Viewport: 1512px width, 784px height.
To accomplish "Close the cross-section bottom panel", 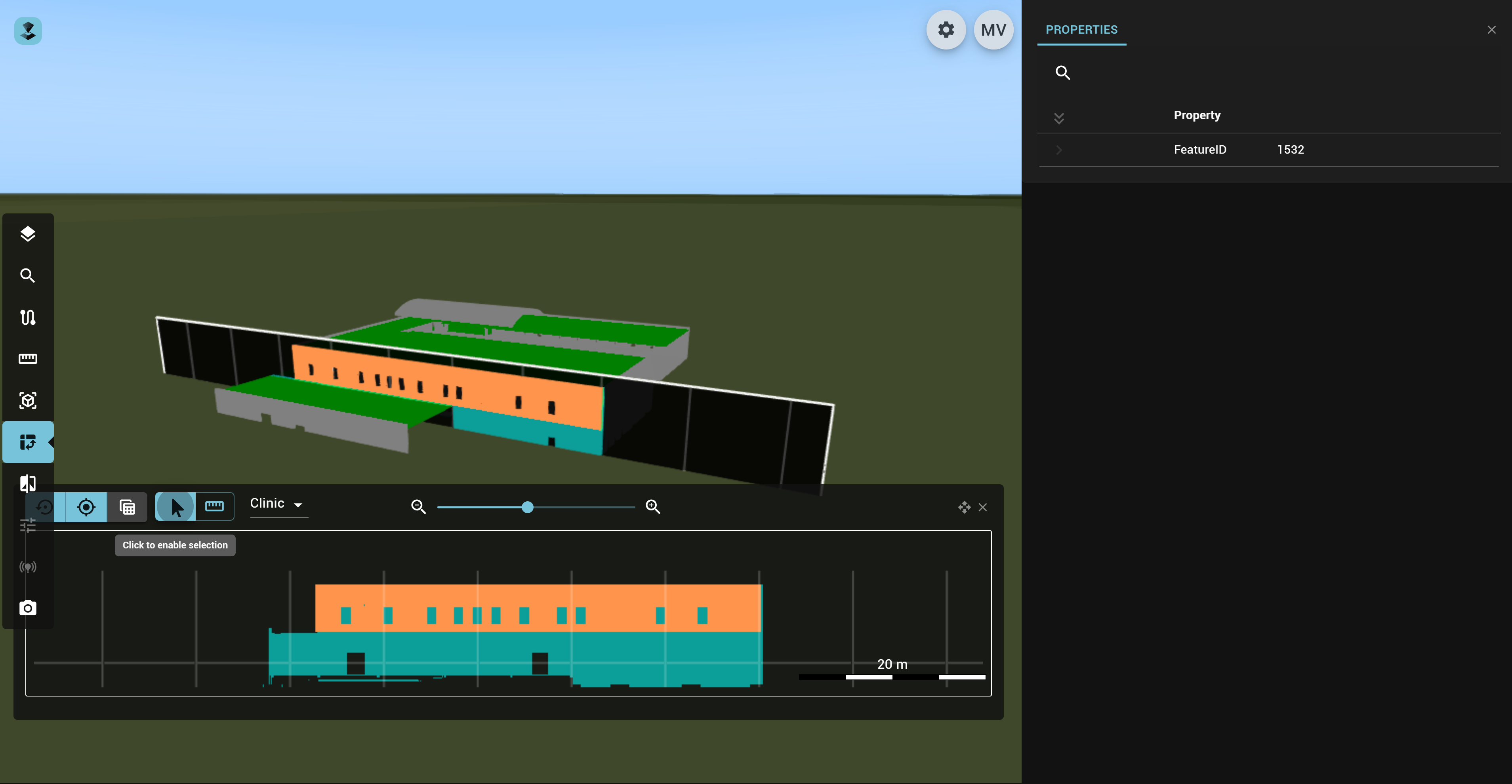I will [983, 507].
